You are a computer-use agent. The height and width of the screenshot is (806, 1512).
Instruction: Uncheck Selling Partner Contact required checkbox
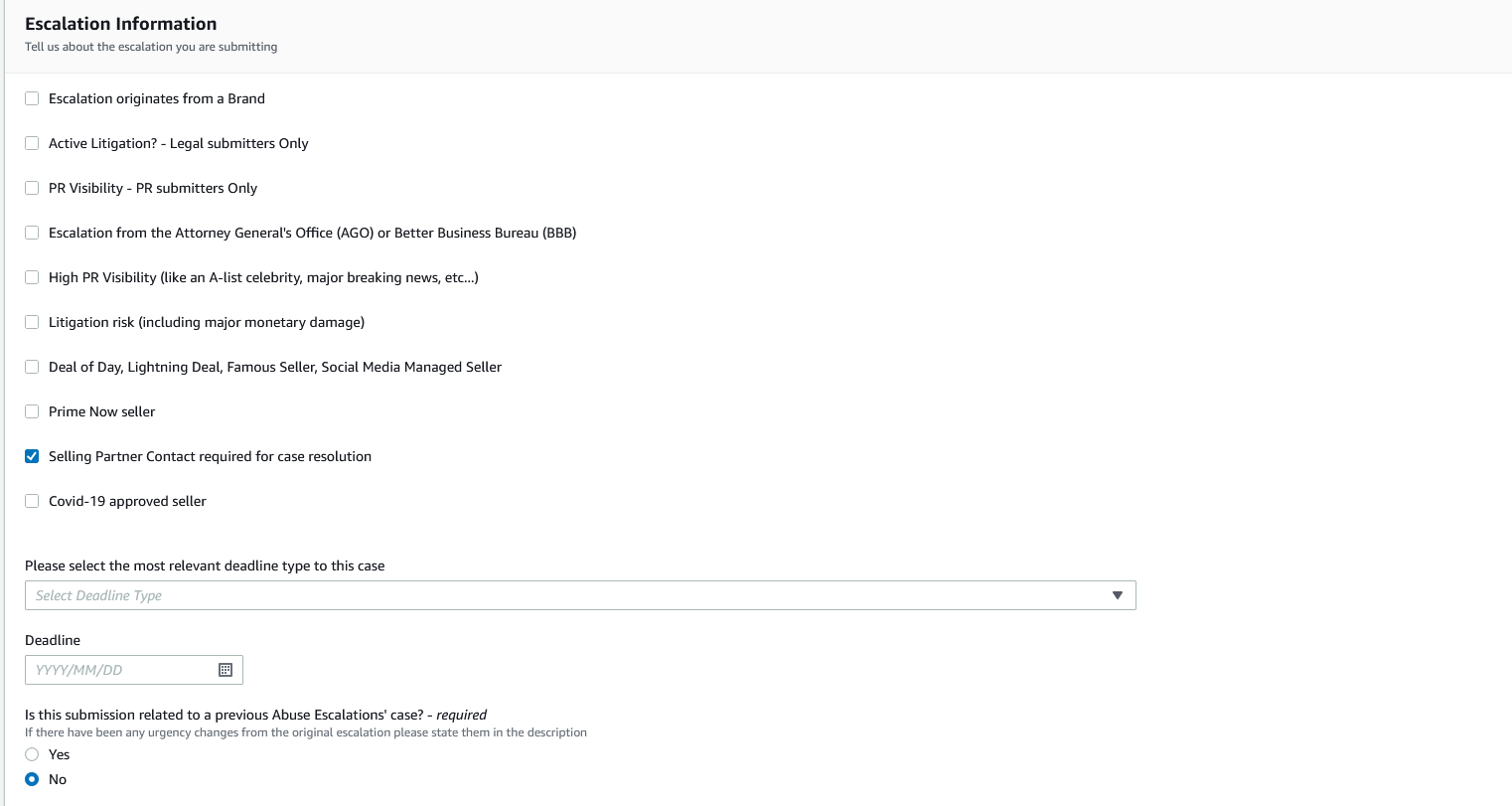(32, 456)
